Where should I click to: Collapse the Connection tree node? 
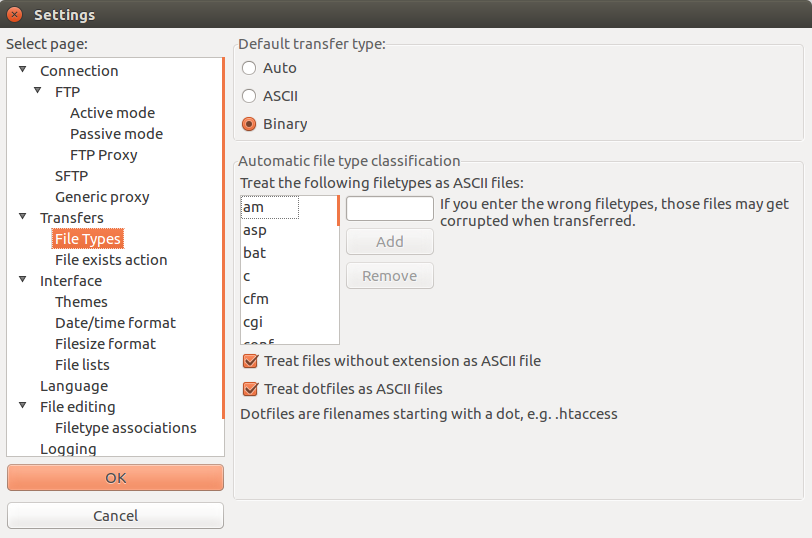[x=23, y=70]
